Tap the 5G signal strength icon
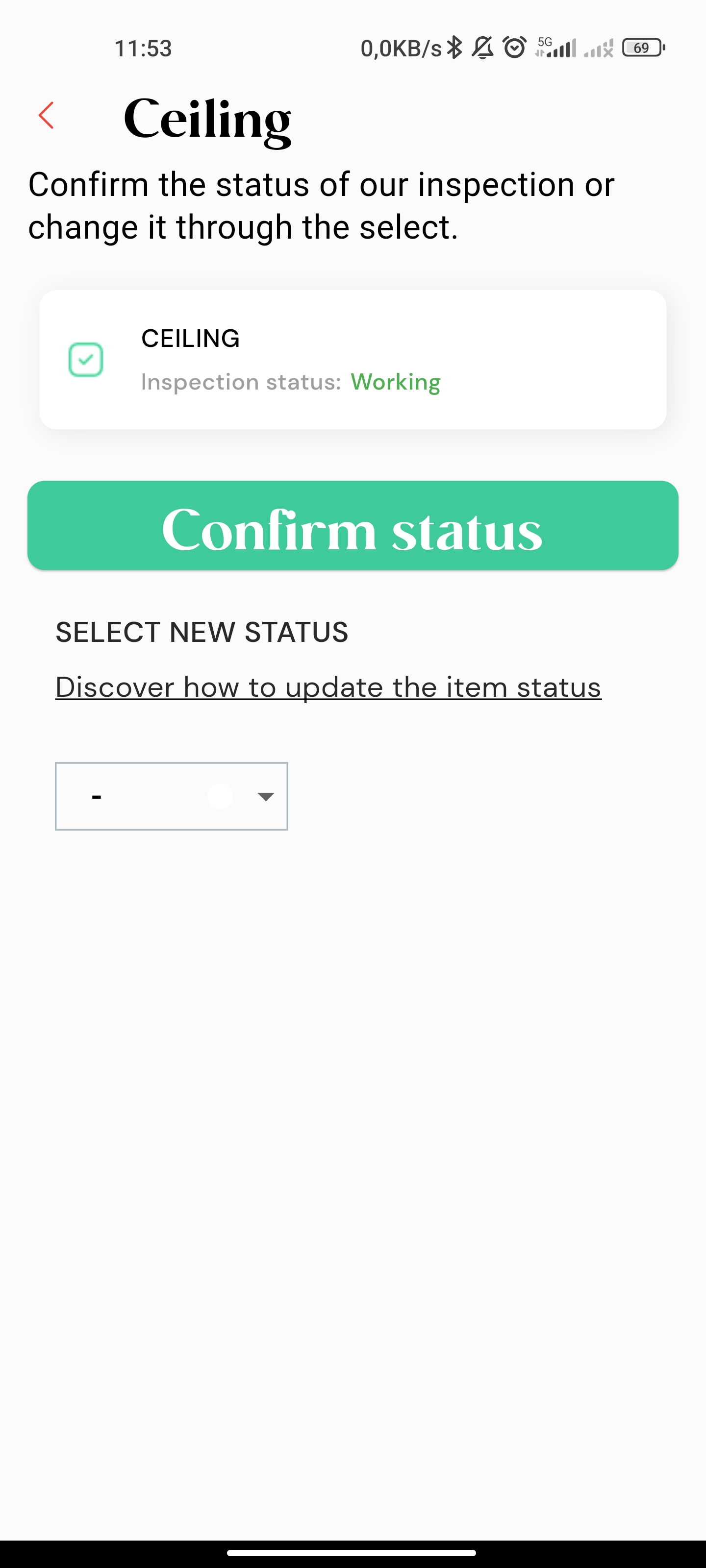The width and height of the screenshot is (706, 1568). 555,48
